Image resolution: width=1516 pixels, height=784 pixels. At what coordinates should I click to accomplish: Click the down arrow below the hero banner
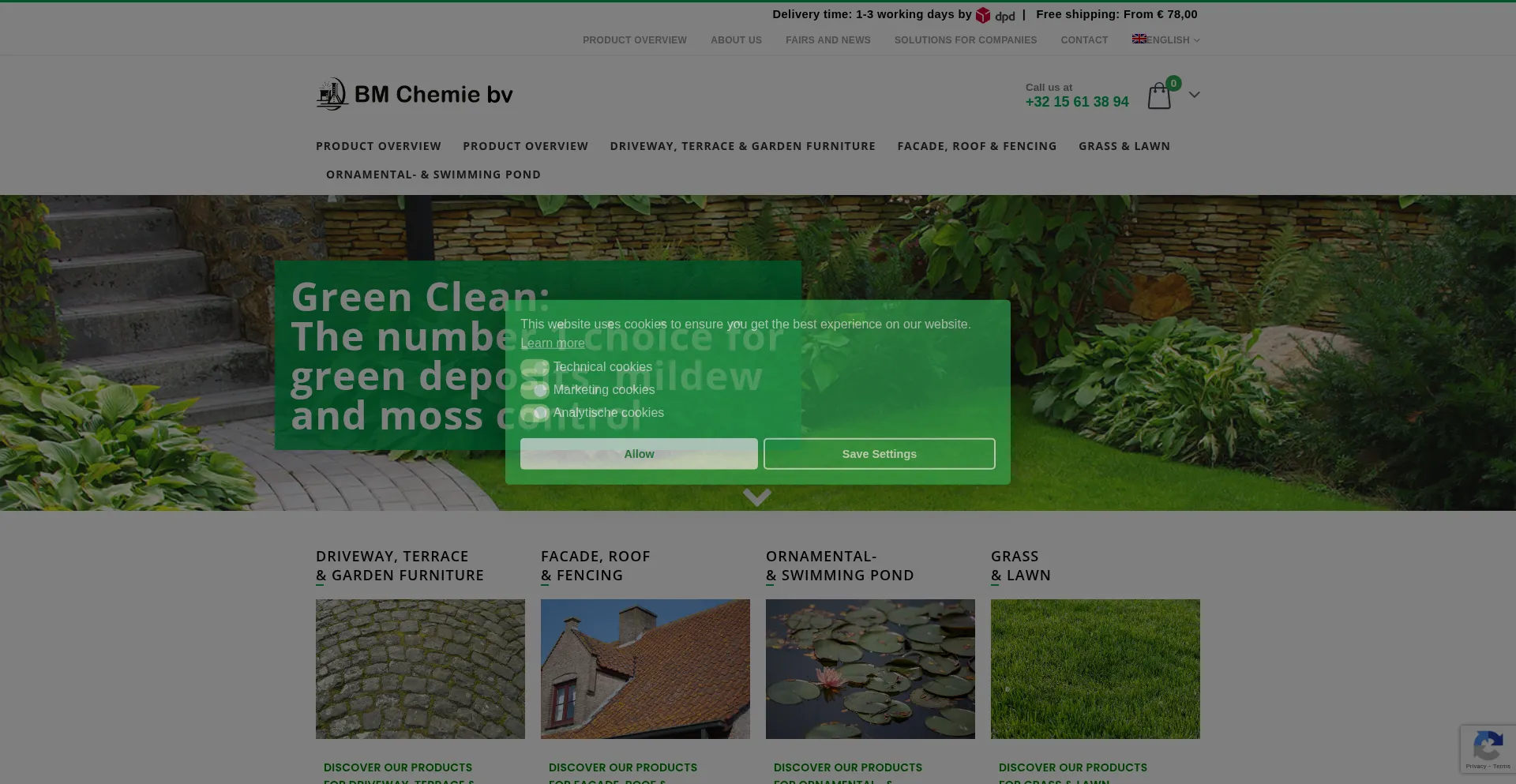coord(756,497)
